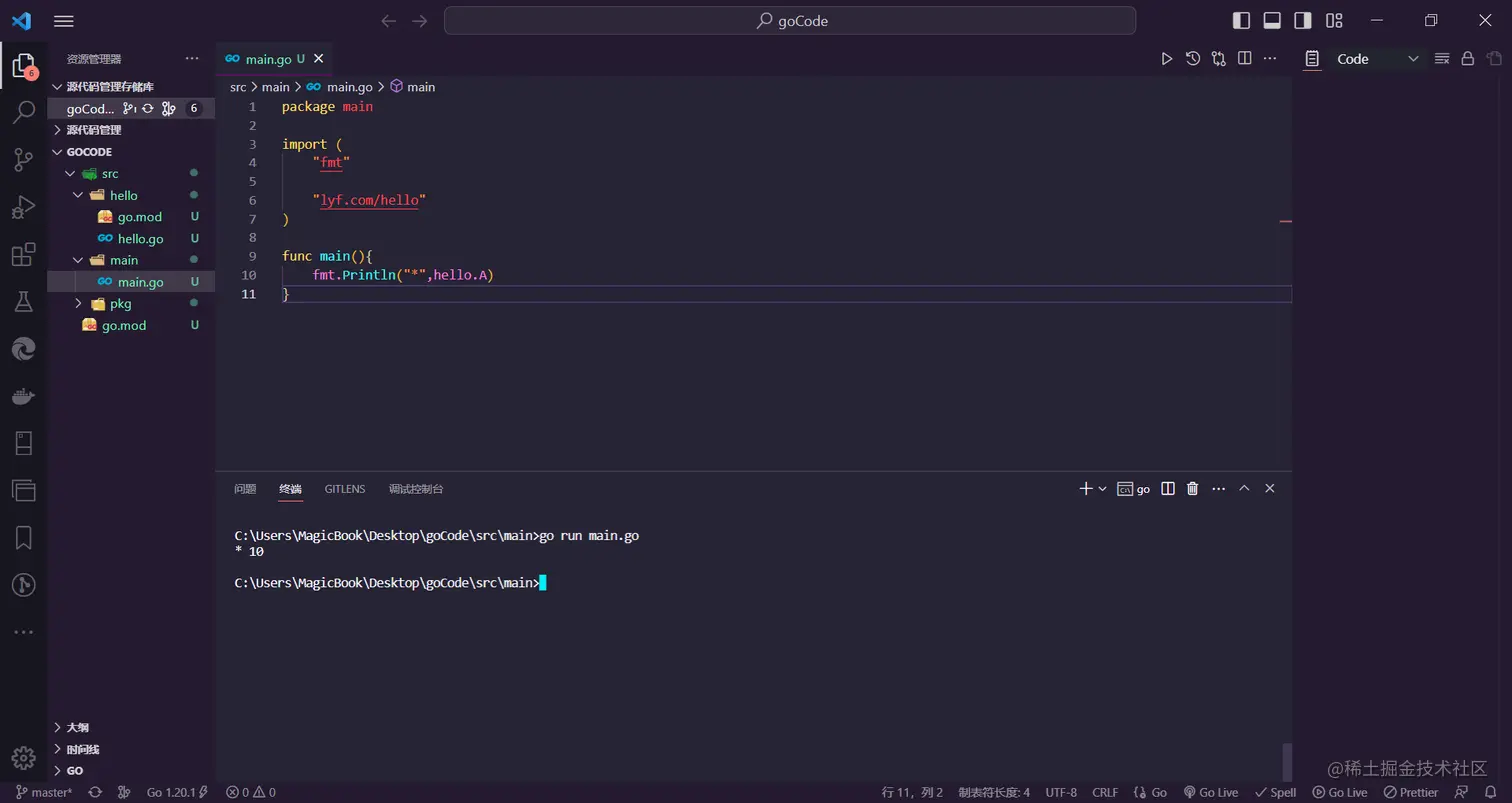This screenshot has height=803, width=1512.
Task: Toggle the bottom panel visibility
Action: (x=1272, y=21)
